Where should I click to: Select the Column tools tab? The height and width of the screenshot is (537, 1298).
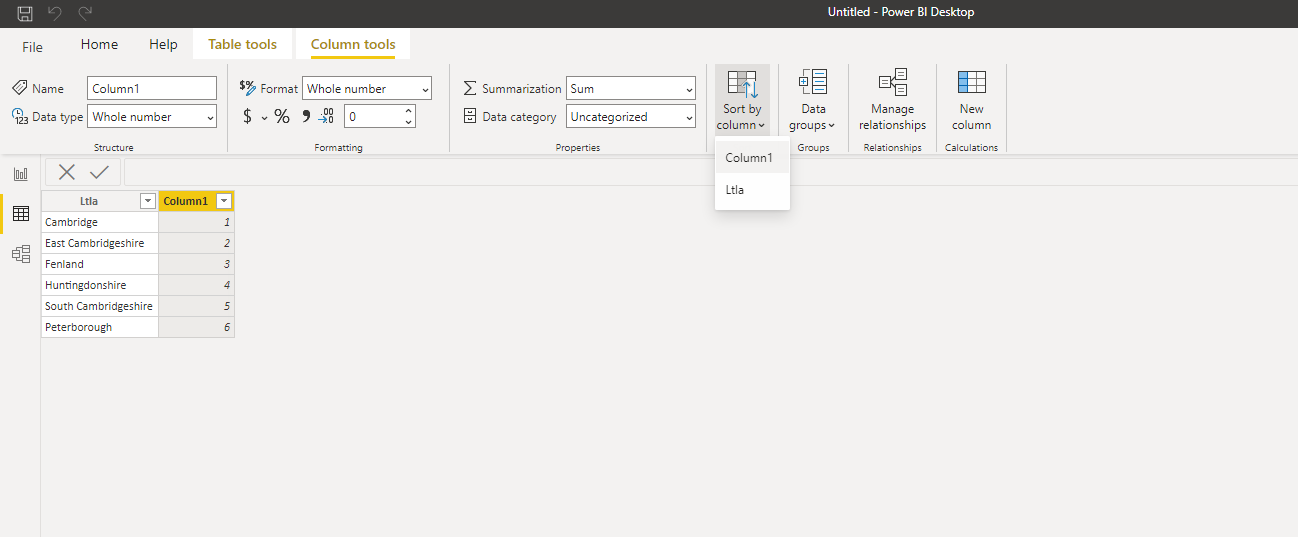click(x=353, y=44)
